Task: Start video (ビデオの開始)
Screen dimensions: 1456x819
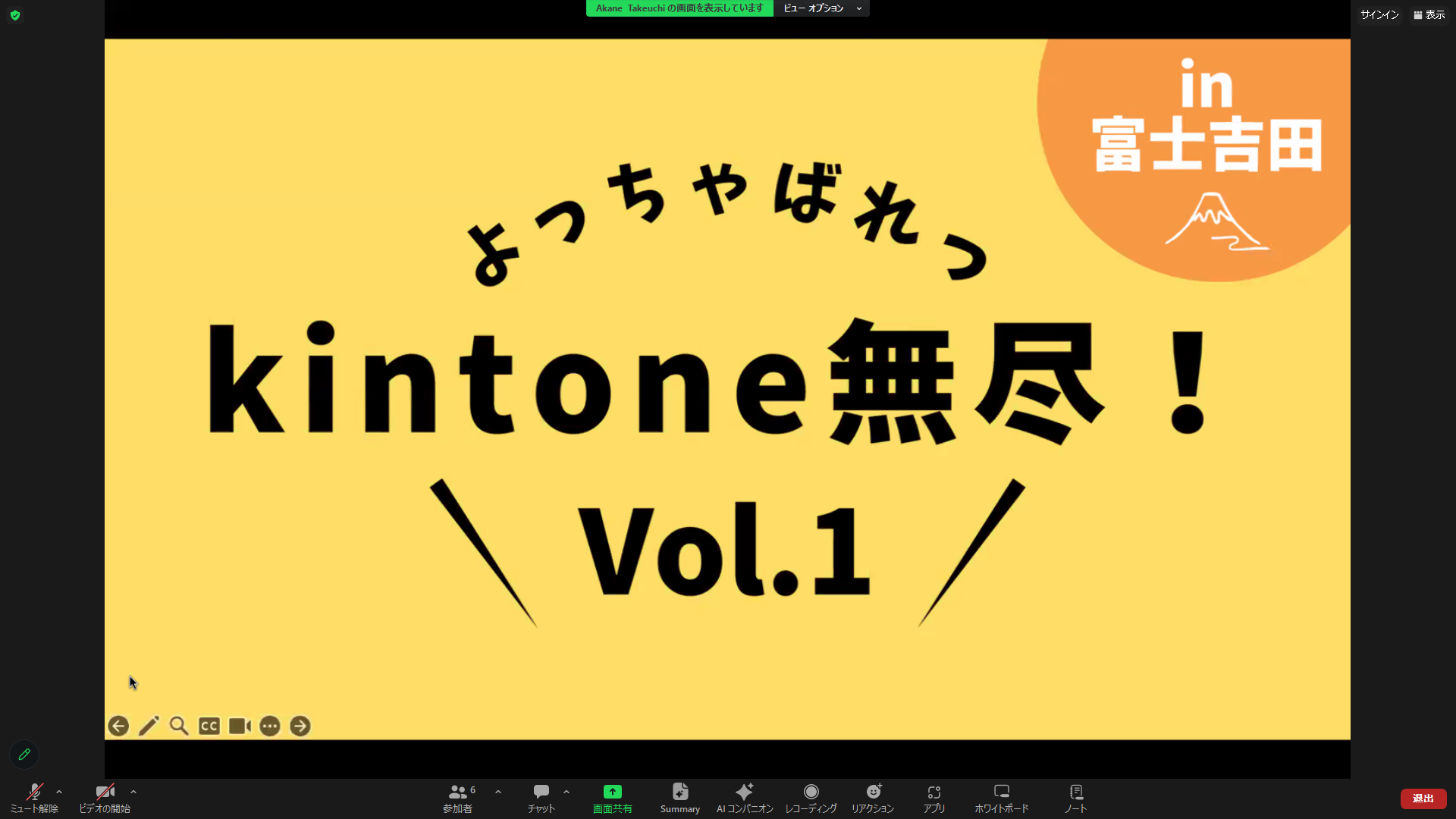Action: tap(105, 799)
